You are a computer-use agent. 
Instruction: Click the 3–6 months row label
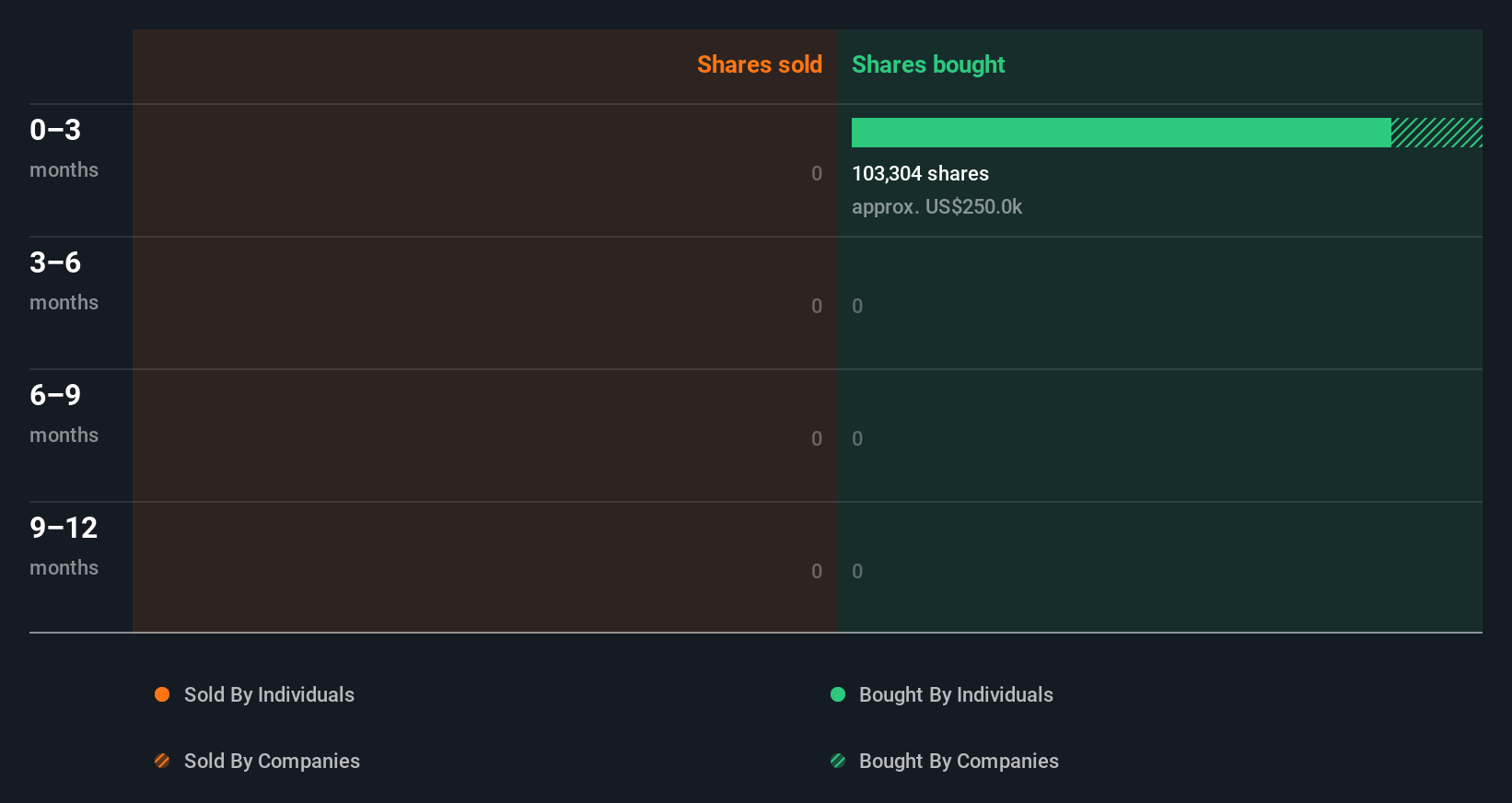(x=64, y=280)
